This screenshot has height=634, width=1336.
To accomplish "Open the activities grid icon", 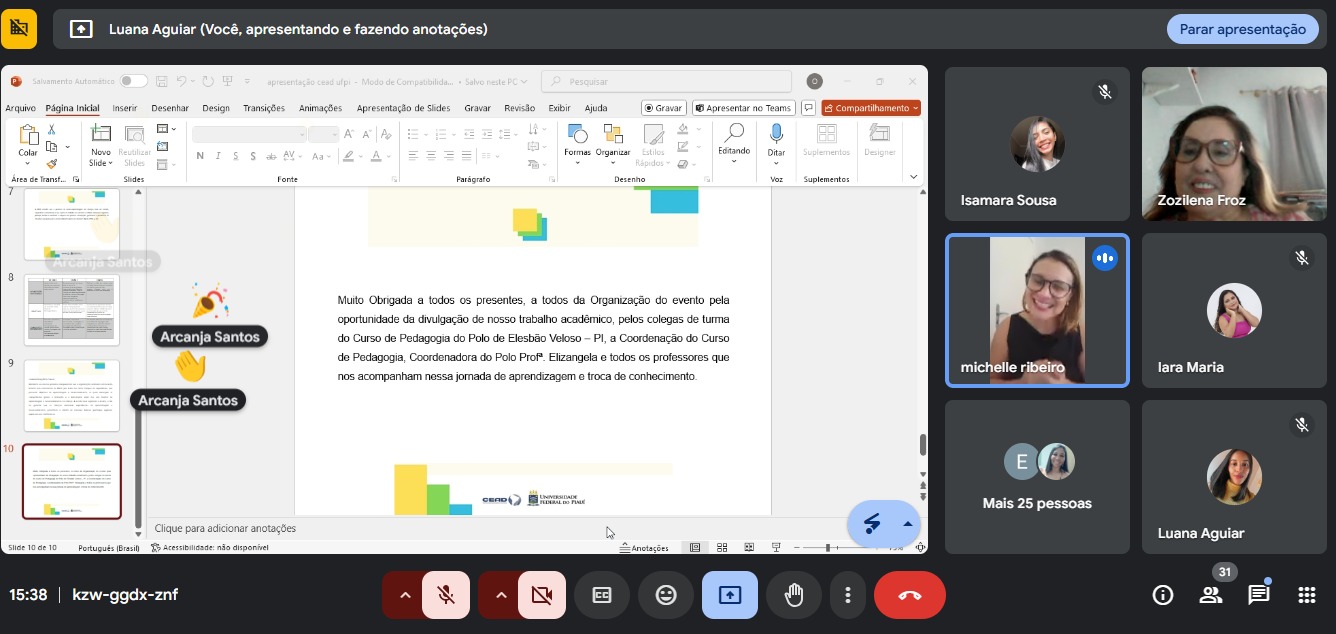I will pos(1306,595).
